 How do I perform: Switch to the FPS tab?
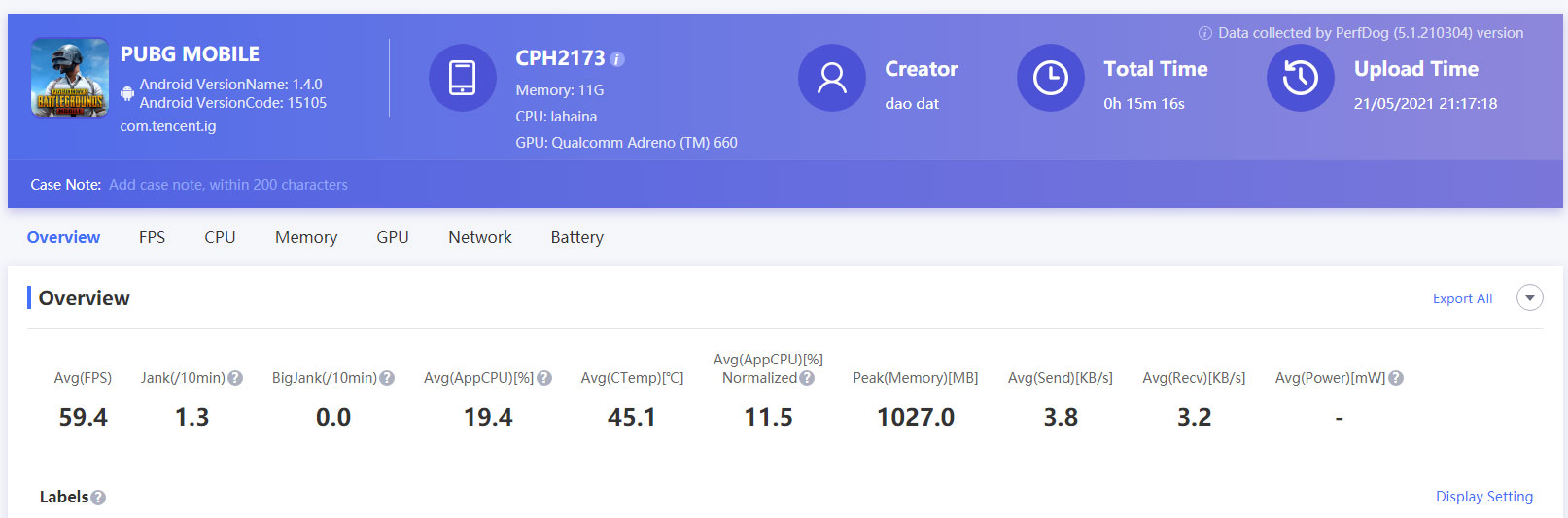click(153, 237)
